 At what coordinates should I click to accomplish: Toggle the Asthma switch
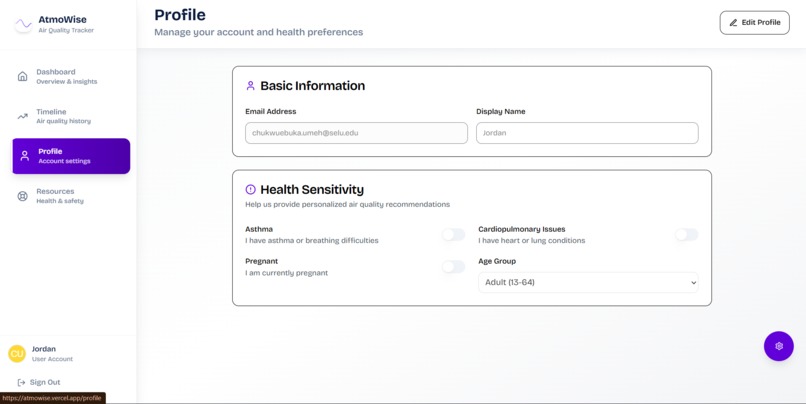(x=453, y=235)
